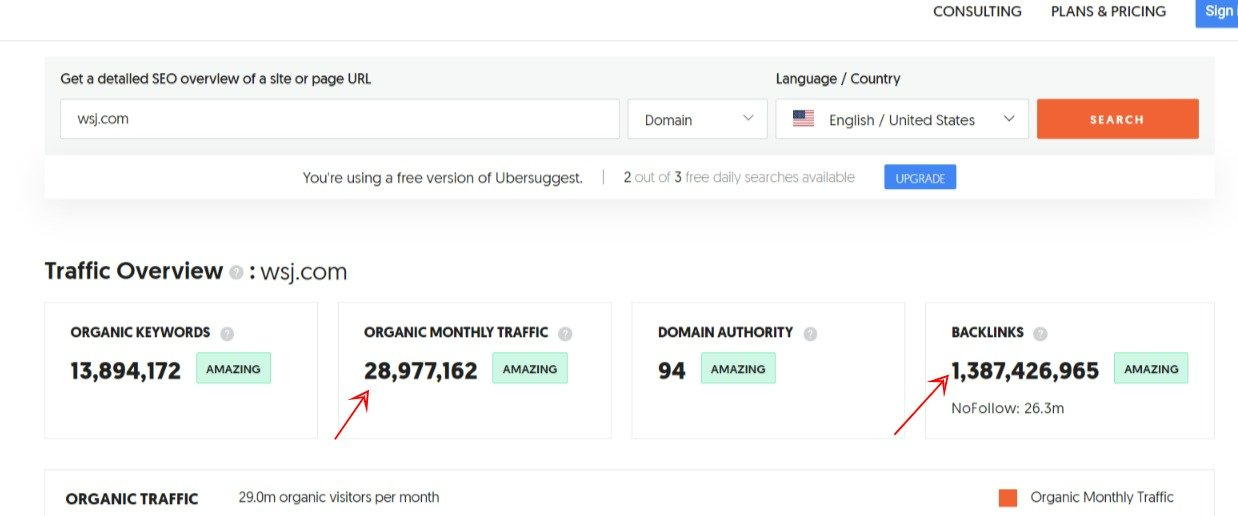Image resolution: width=1238 pixels, height=516 pixels.
Task: Go to Plans & Pricing
Action: click(1108, 12)
